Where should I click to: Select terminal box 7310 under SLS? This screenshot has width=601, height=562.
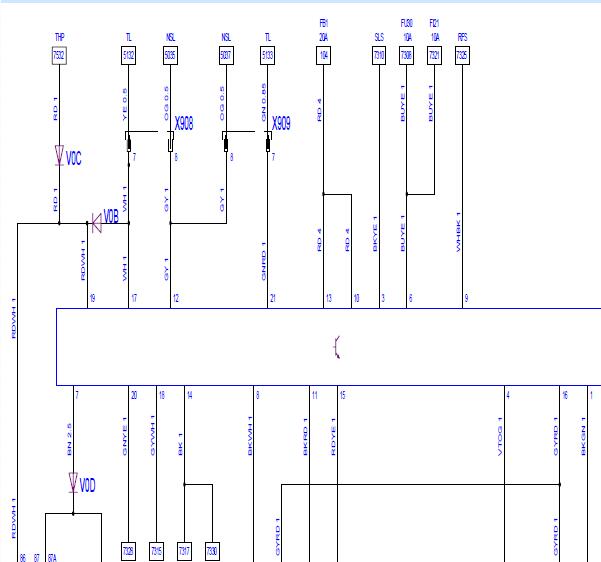tap(379, 56)
